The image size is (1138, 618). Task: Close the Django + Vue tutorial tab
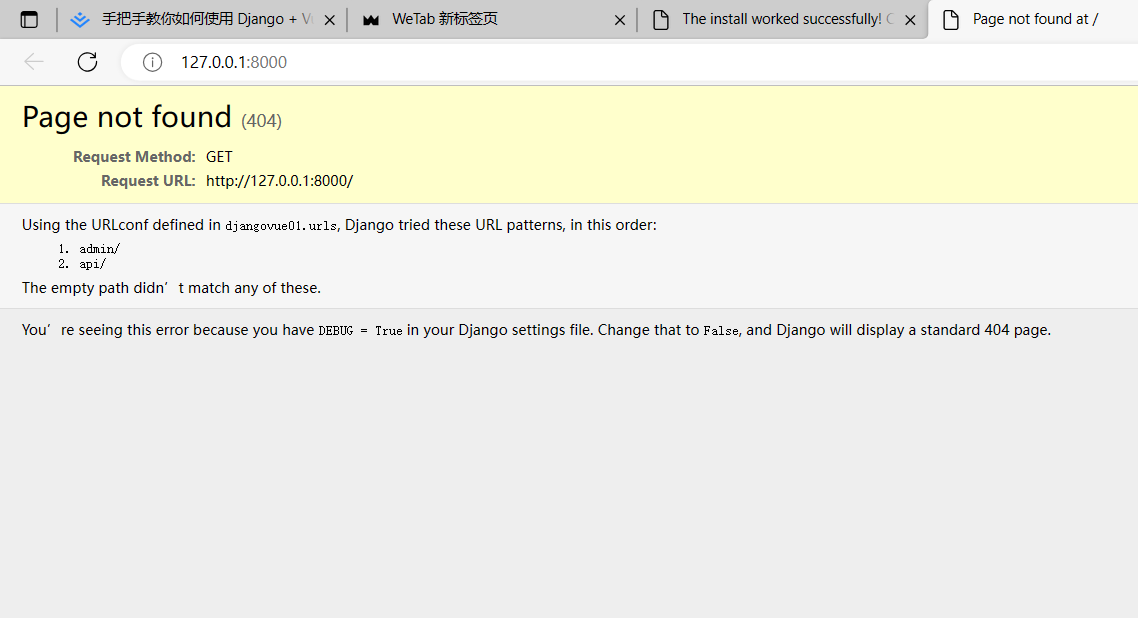pos(330,20)
